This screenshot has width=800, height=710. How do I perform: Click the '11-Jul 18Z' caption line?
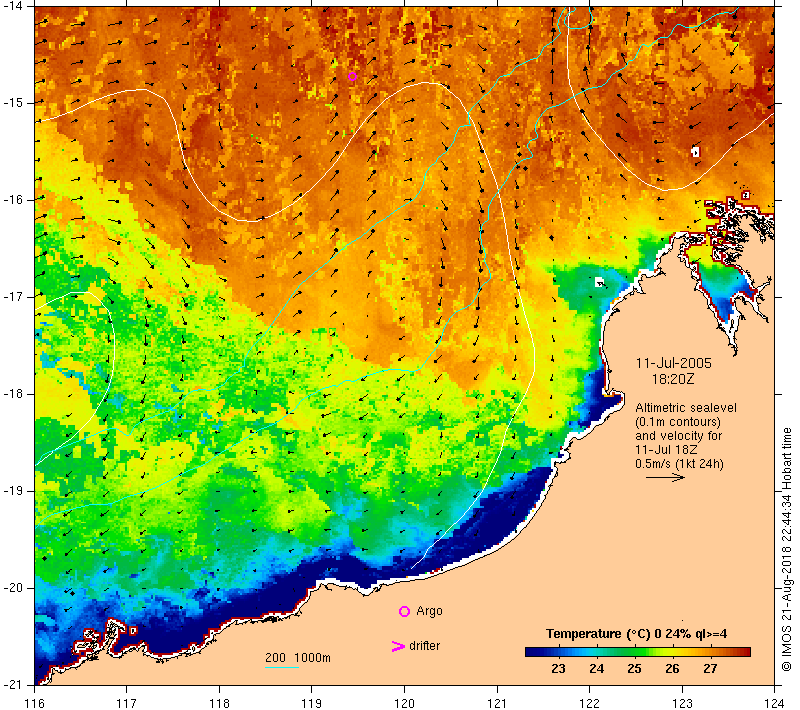click(666, 449)
